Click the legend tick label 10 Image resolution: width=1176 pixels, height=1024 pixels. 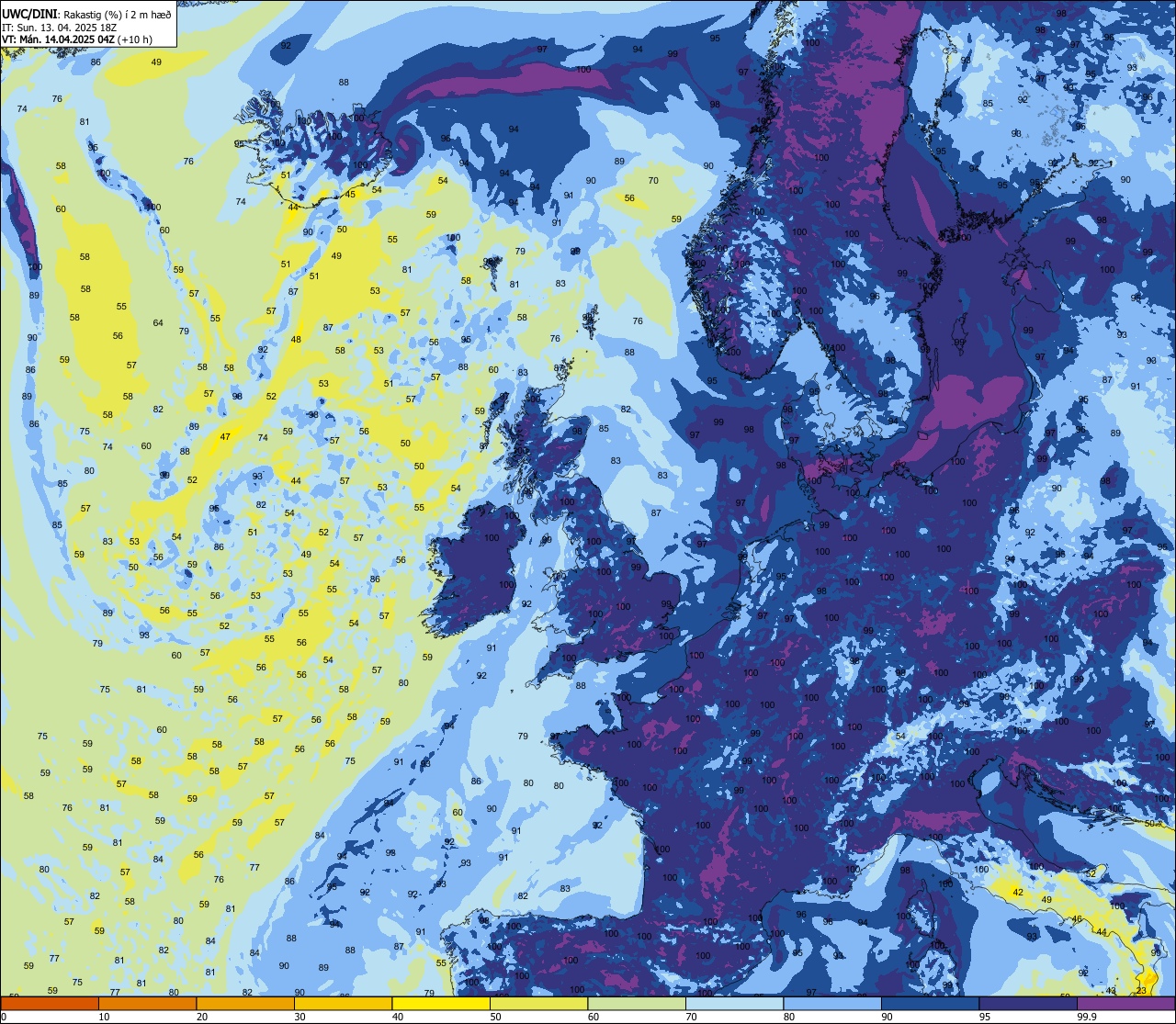[104, 1017]
